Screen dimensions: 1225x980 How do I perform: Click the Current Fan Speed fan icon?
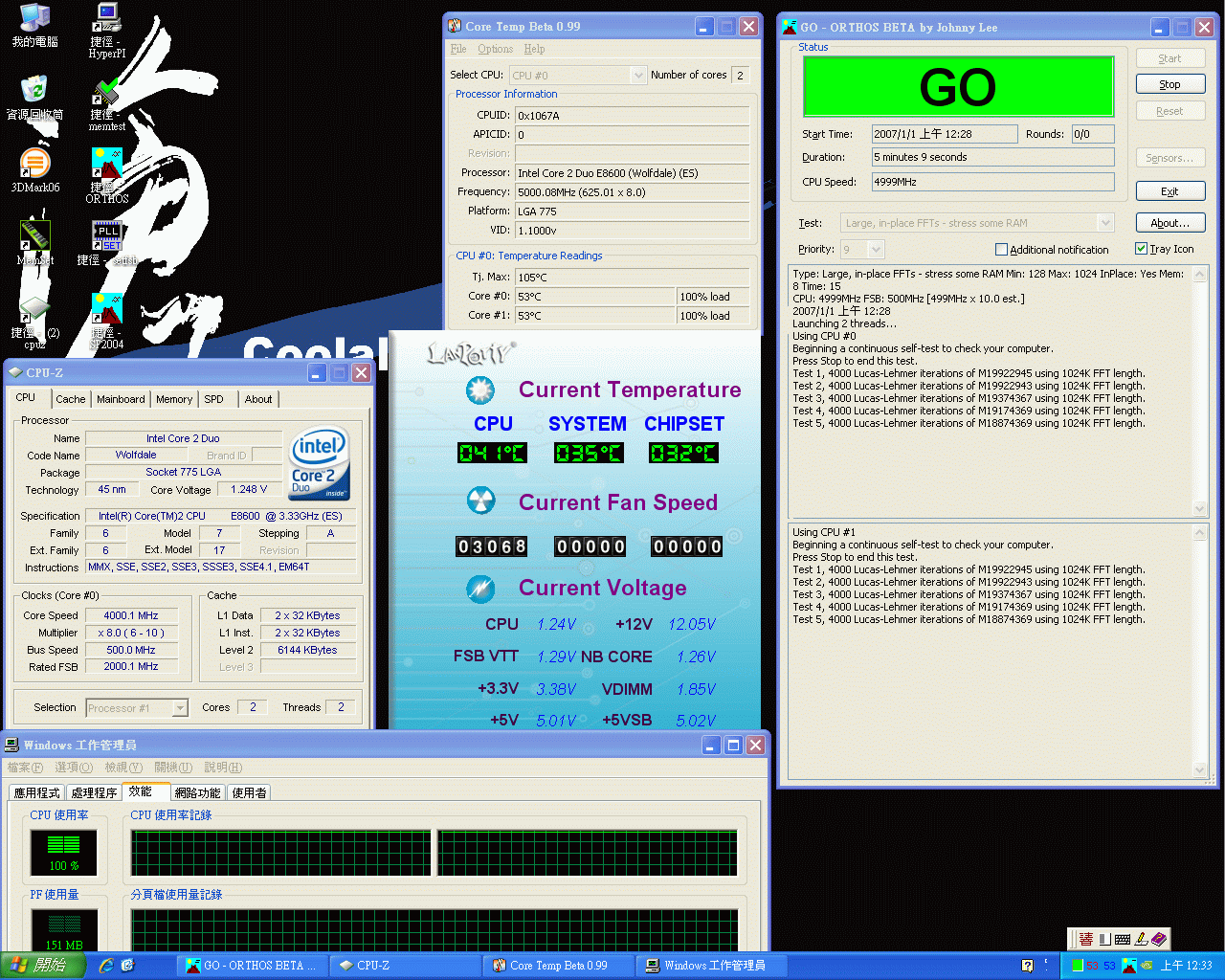point(480,501)
